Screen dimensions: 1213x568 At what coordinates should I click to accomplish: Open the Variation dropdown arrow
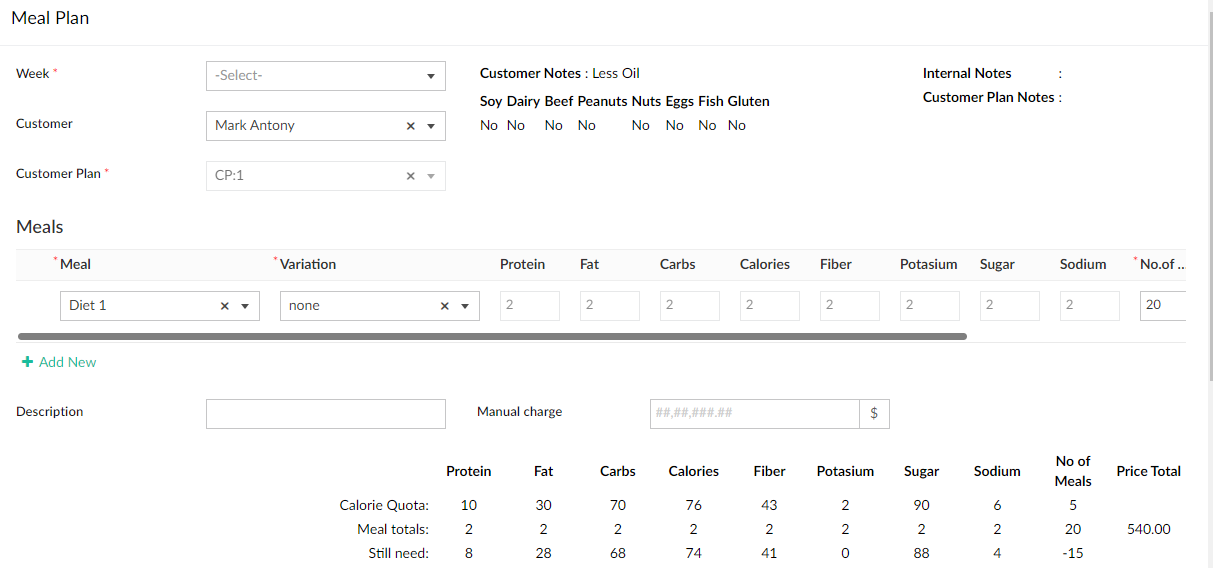tap(465, 306)
